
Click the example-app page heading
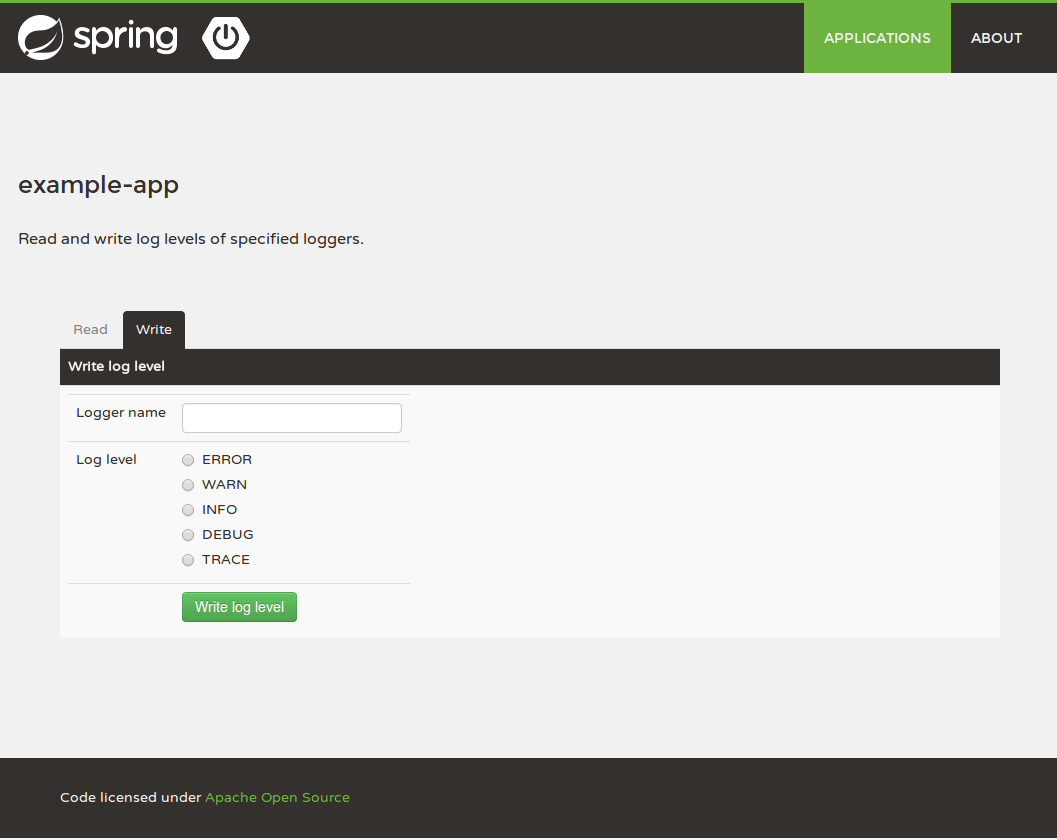(x=98, y=185)
